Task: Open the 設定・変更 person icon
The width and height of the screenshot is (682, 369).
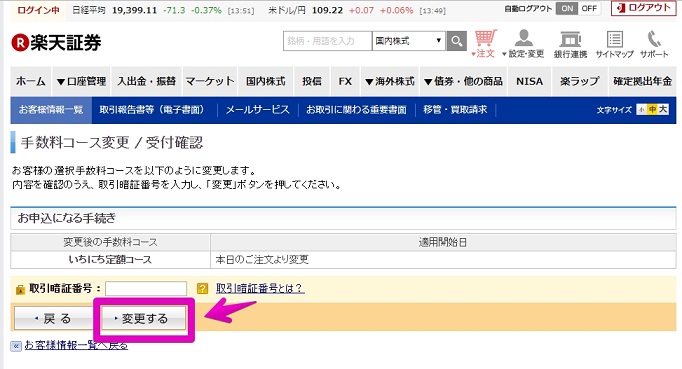Action: (524, 44)
